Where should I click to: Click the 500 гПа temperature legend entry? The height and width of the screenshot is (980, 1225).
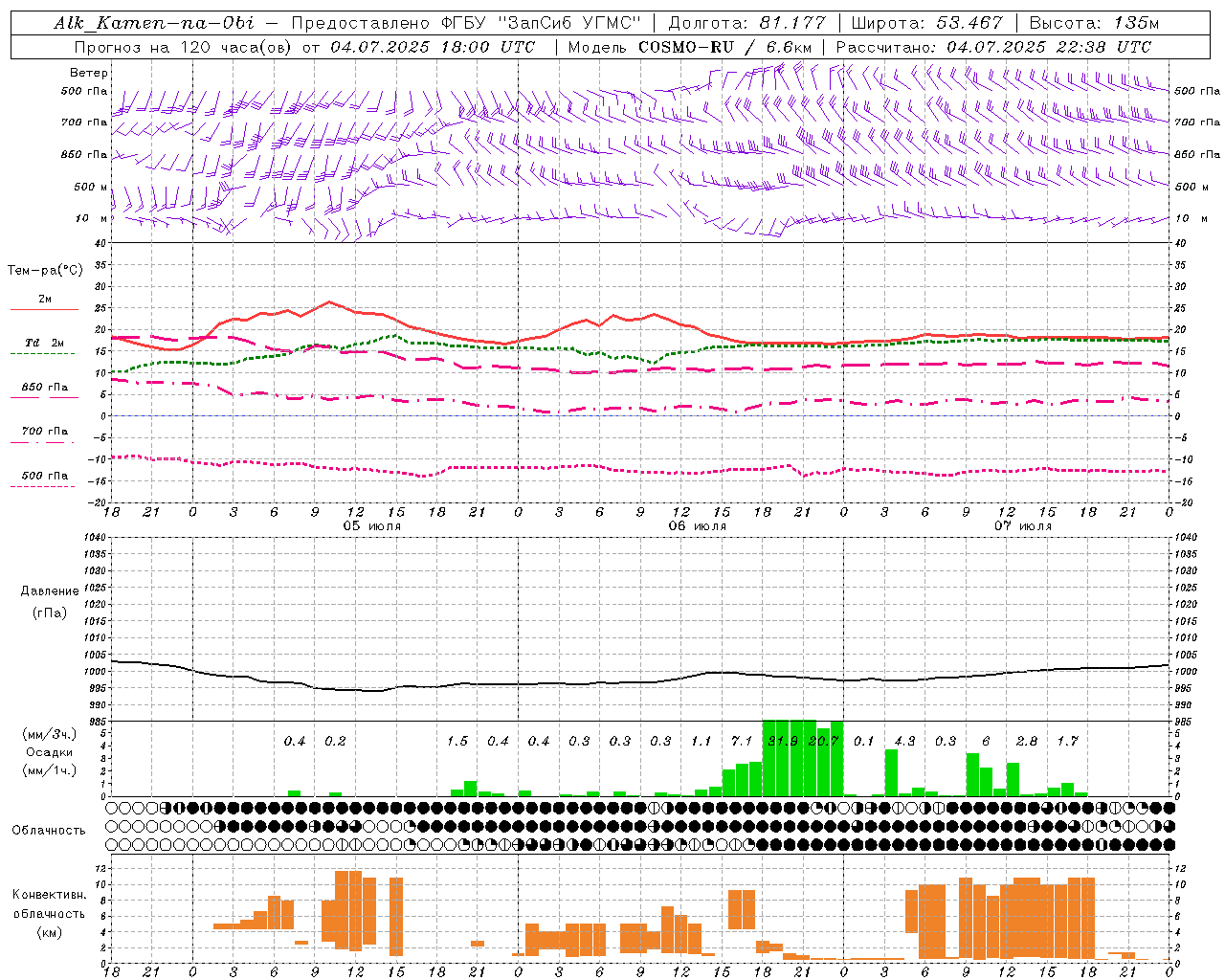pos(45,476)
